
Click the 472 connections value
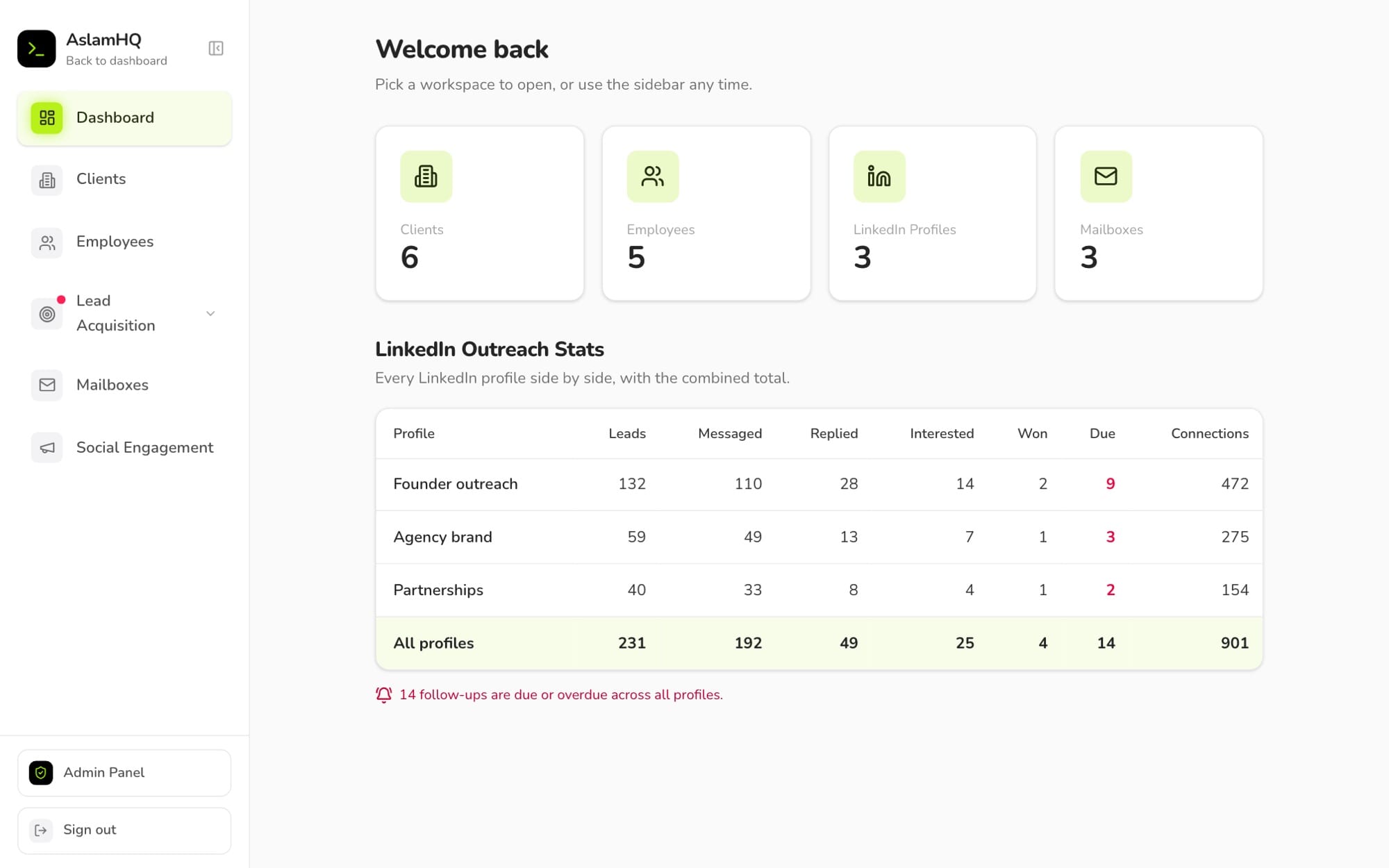pyautogui.click(x=1235, y=484)
